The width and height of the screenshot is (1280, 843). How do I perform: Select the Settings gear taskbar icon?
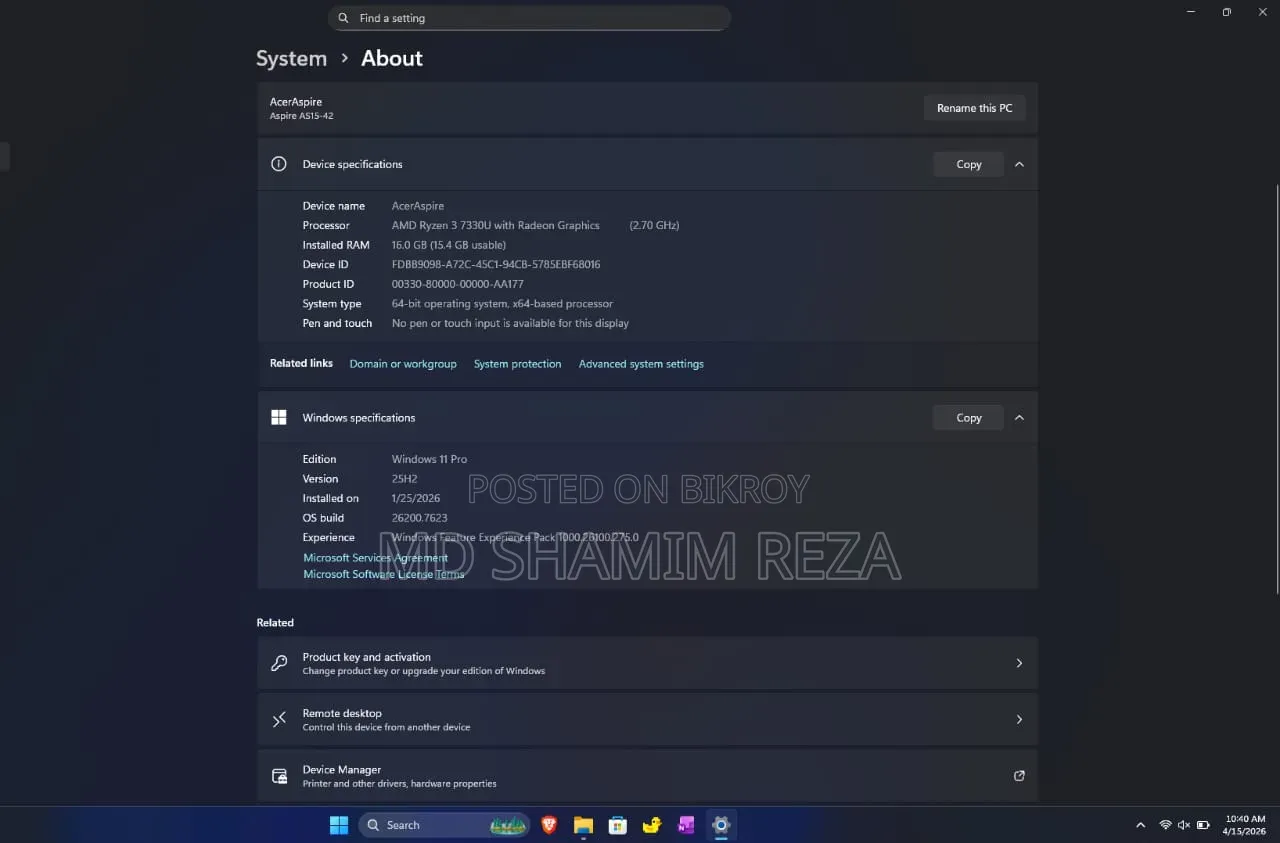pyautogui.click(x=721, y=825)
